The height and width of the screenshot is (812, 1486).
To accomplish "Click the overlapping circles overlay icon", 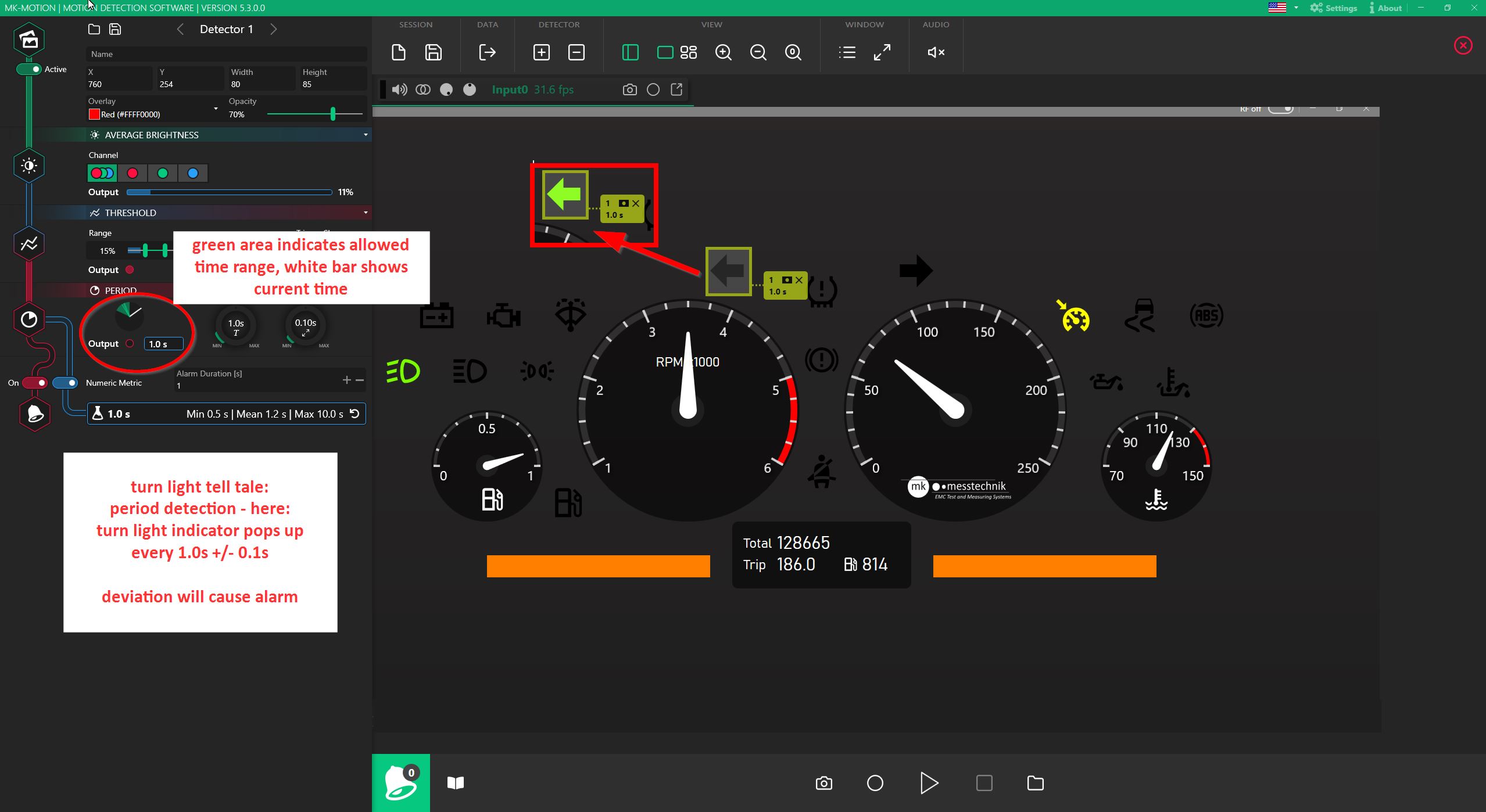I will 423,89.
